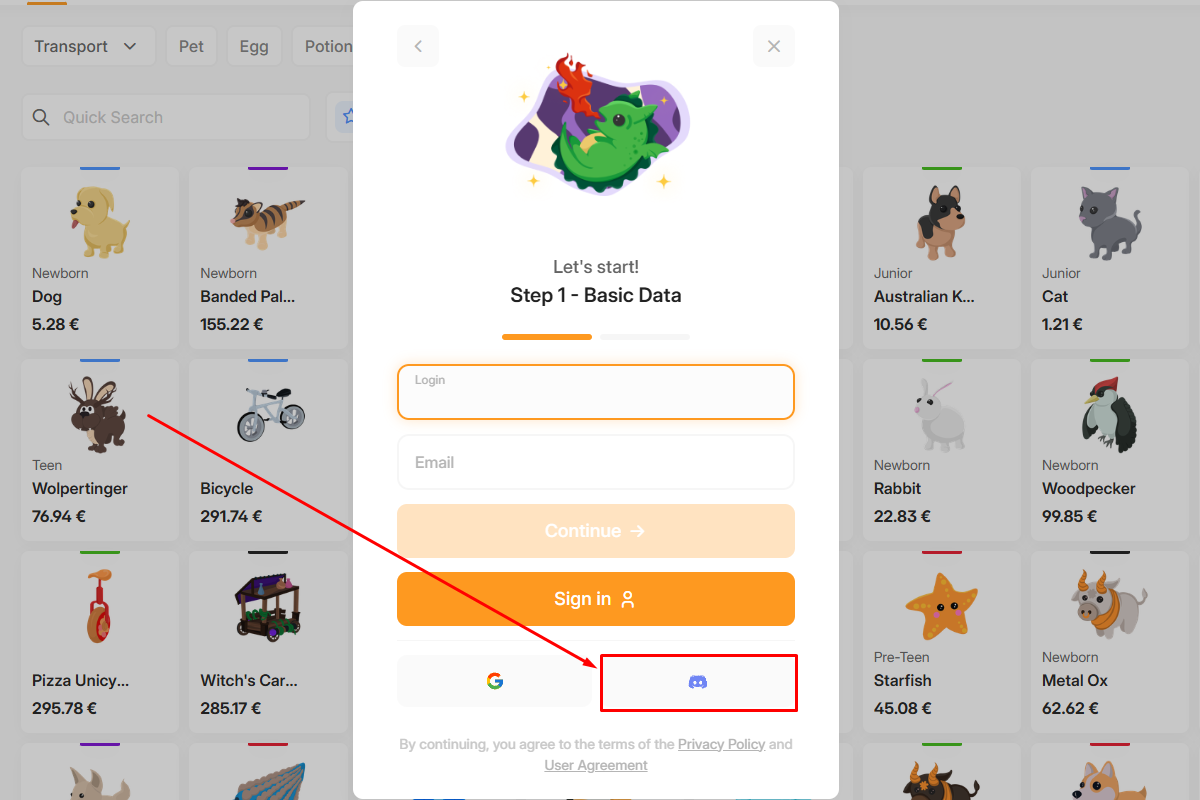The image size is (1200, 800).
Task: Click the star favorites icon beside search
Action: click(349, 117)
